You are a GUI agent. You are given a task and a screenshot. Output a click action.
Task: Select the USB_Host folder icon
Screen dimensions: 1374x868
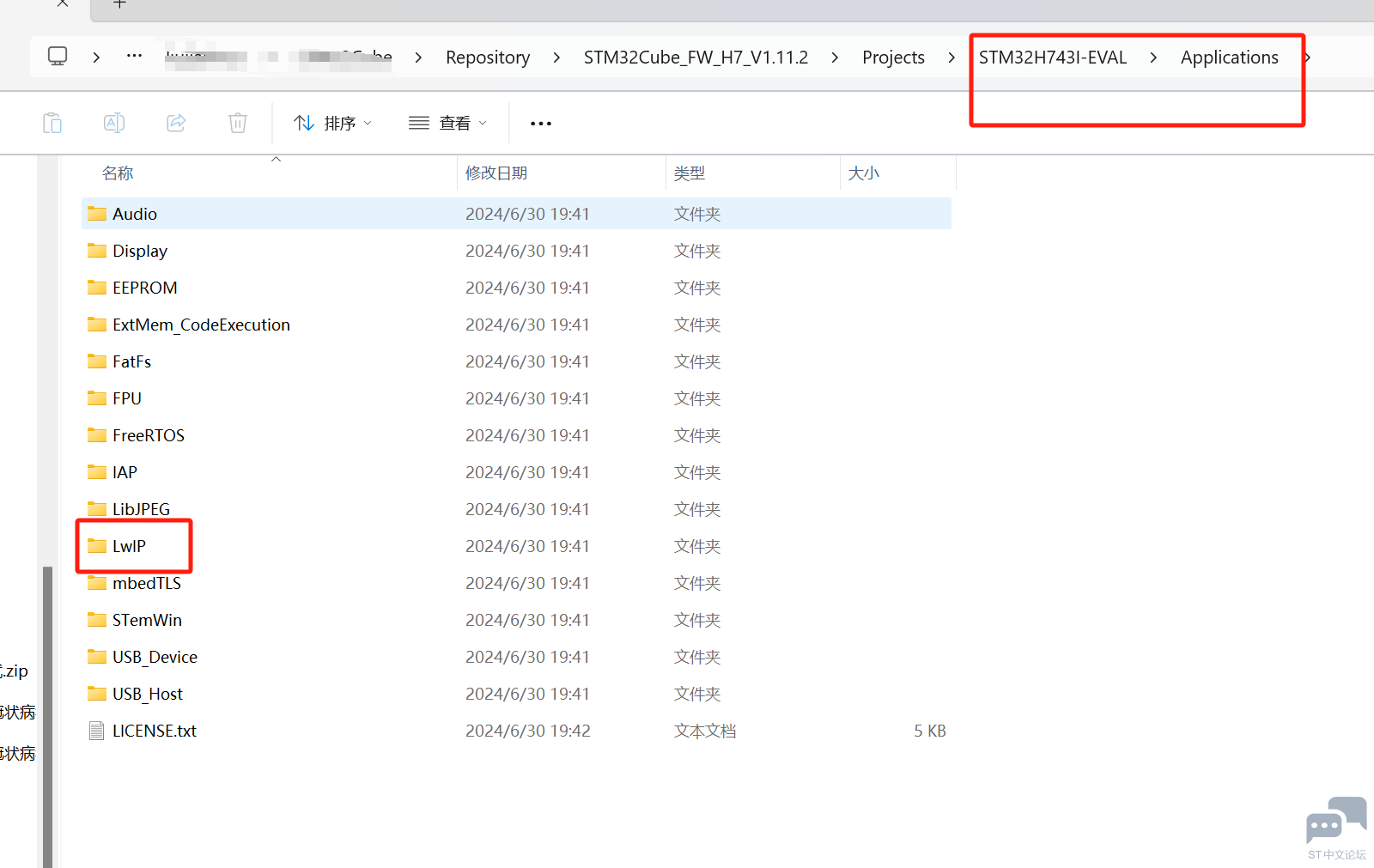click(97, 694)
